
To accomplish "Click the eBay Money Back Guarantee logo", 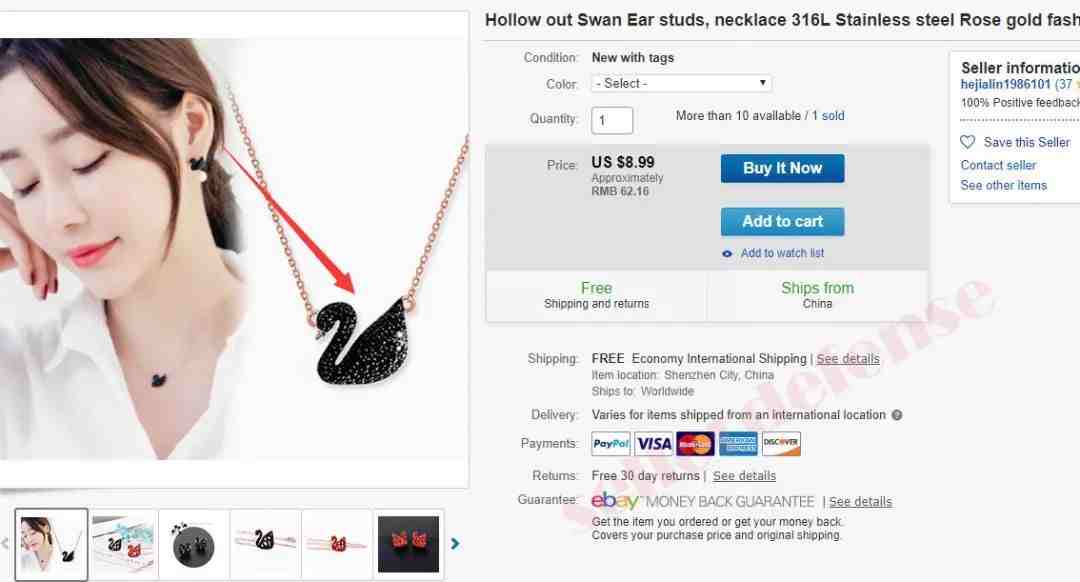I will coord(703,501).
